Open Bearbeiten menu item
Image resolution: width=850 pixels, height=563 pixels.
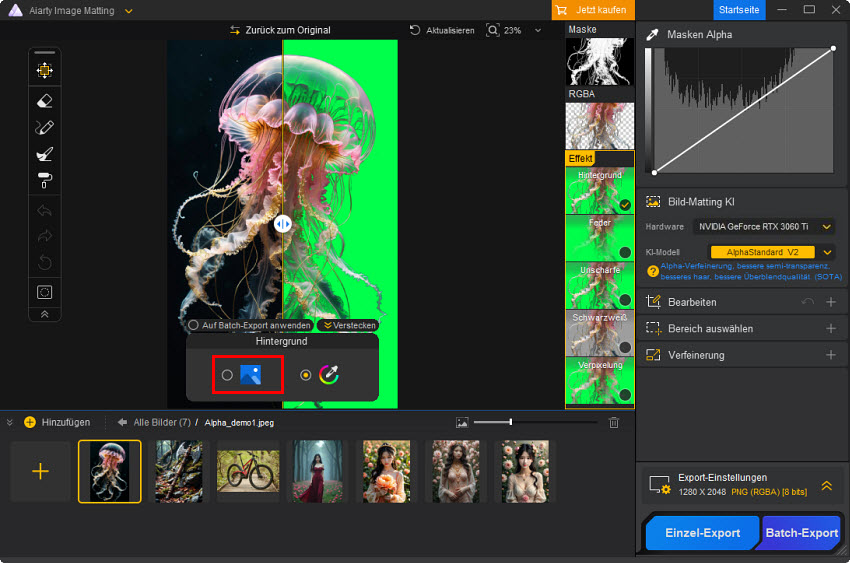tap(692, 302)
